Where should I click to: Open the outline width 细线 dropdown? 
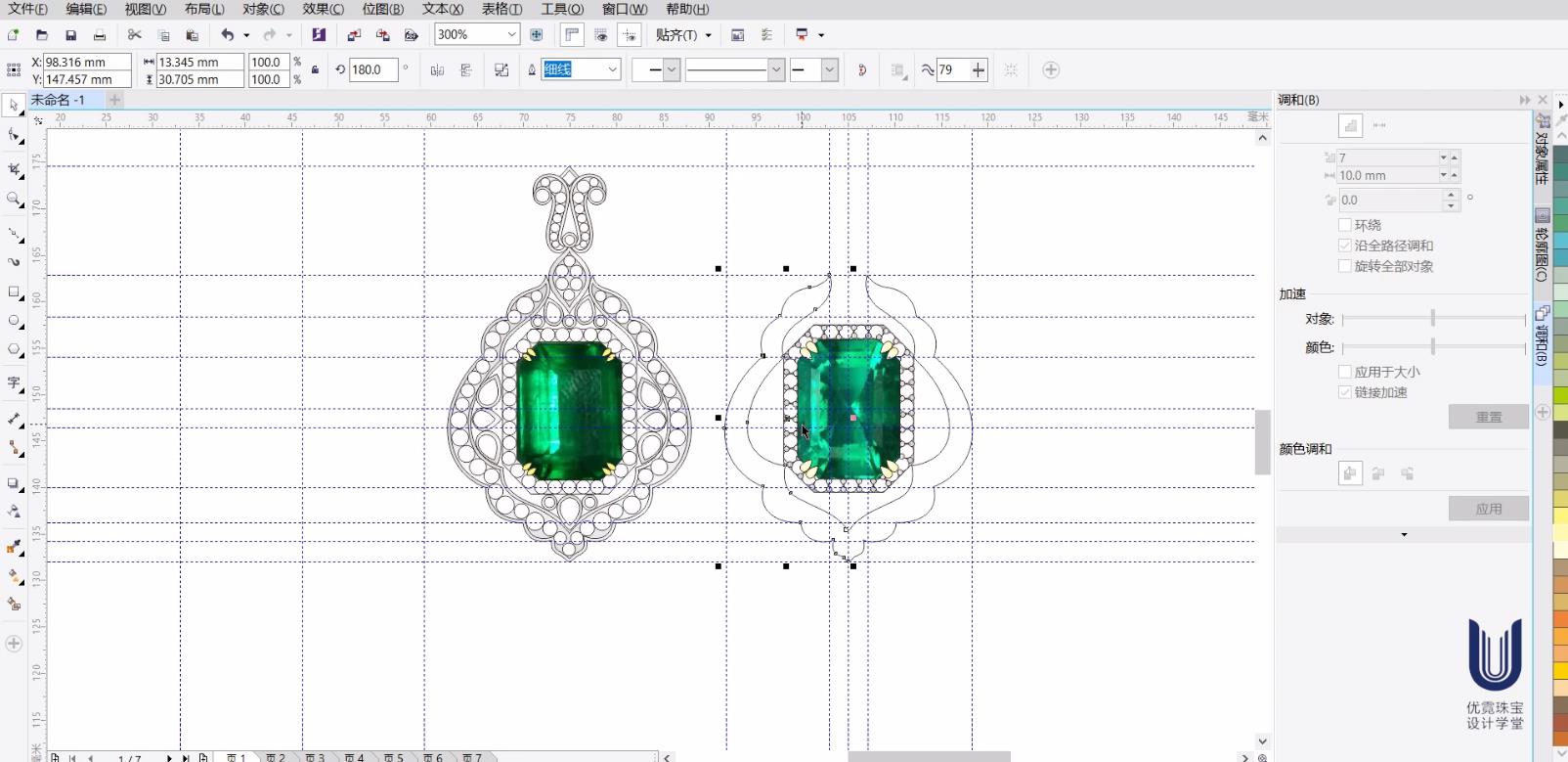(x=612, y=69)
